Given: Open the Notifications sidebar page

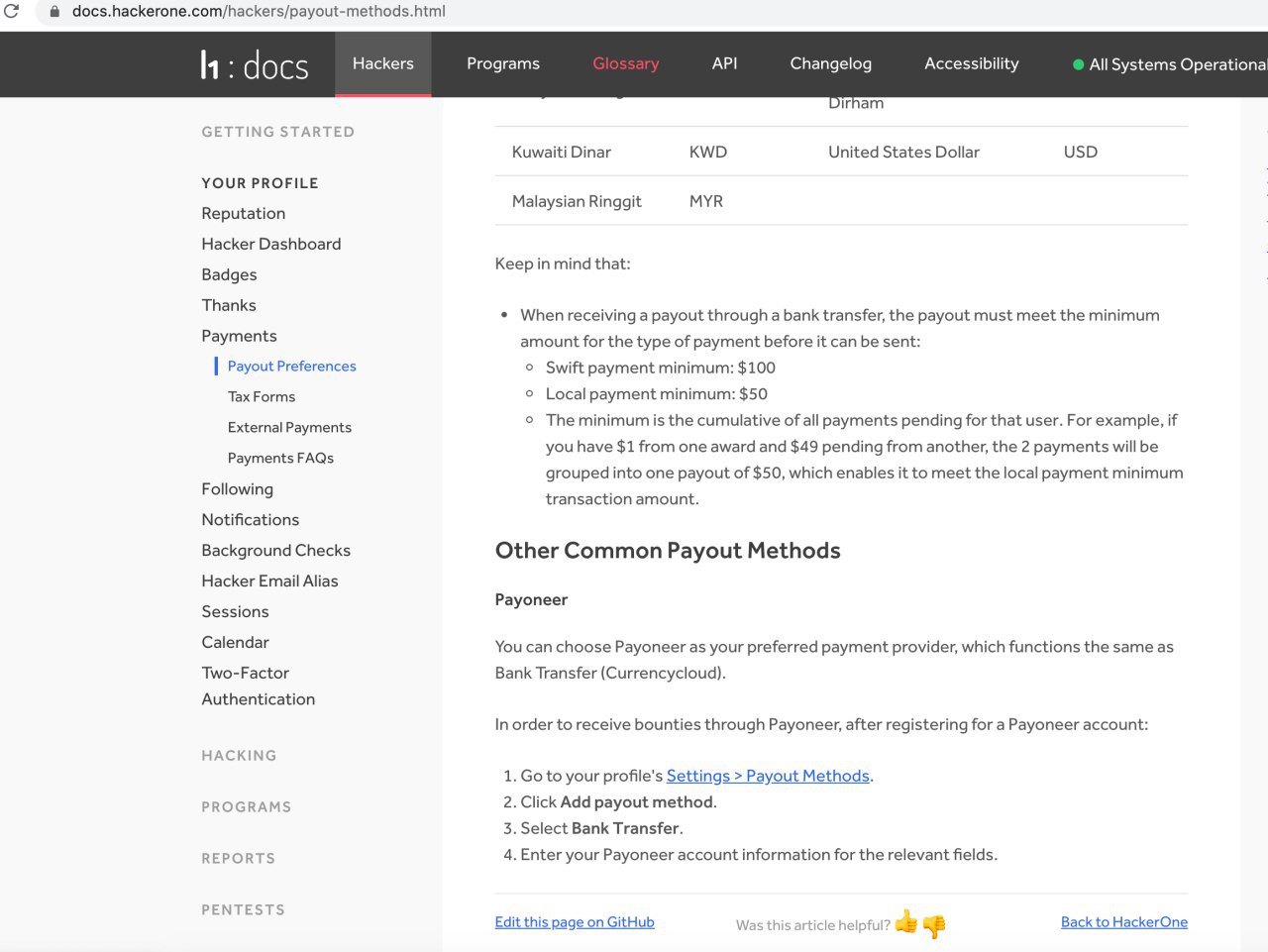Looking at the screenshot, I should 251,520.
